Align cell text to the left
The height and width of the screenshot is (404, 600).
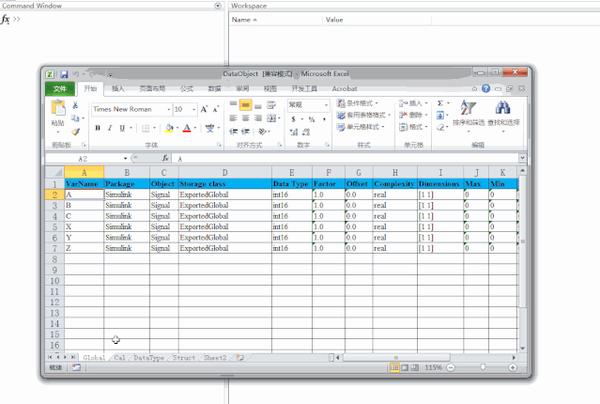coord(233,118)
